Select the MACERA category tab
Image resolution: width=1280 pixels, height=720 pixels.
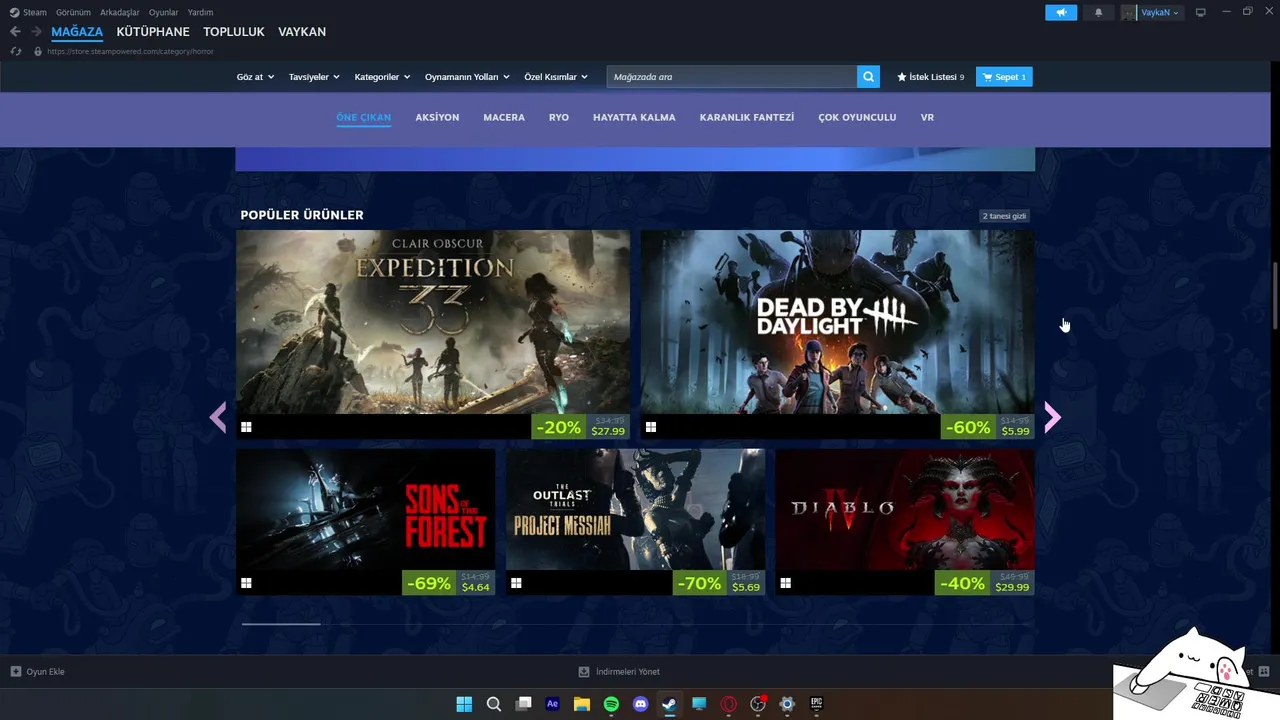tap(504, 117)
